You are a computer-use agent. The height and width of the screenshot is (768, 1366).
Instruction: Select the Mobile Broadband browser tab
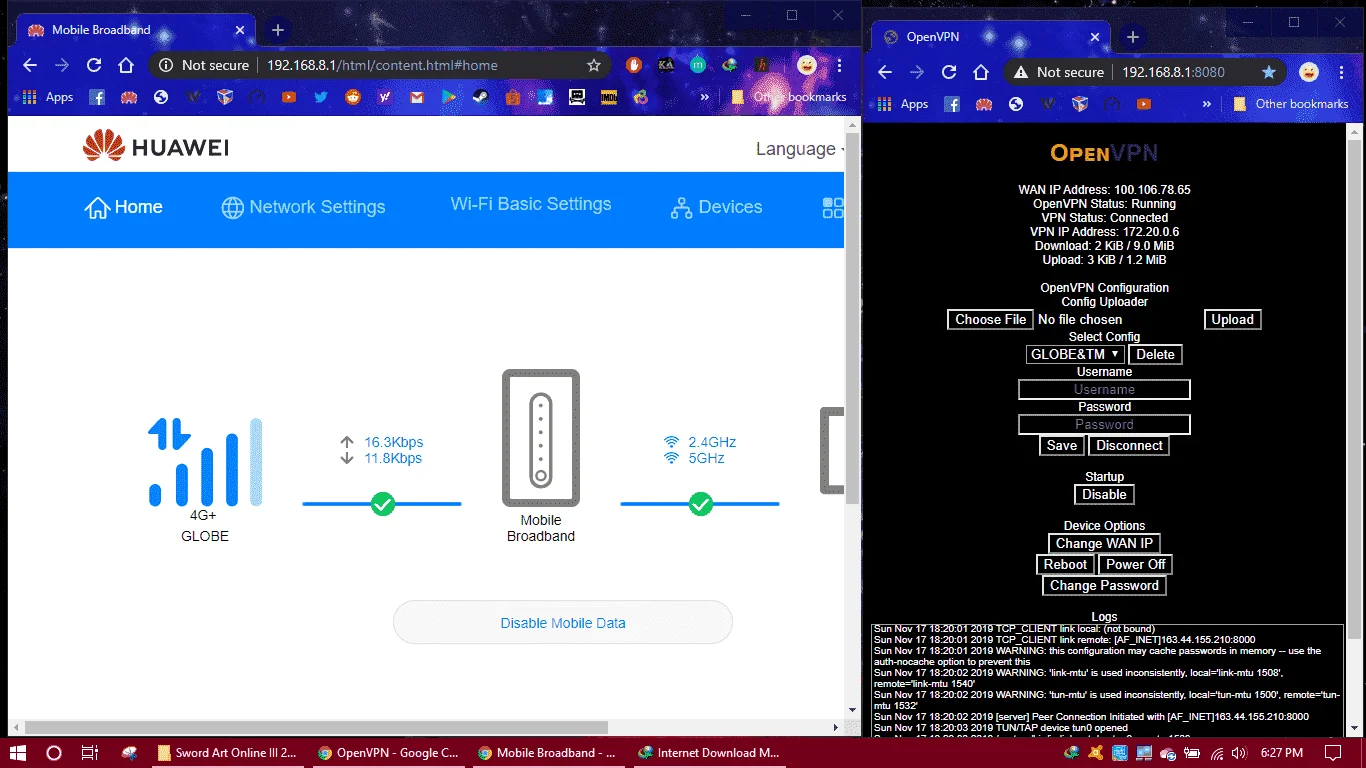[136, 30]
